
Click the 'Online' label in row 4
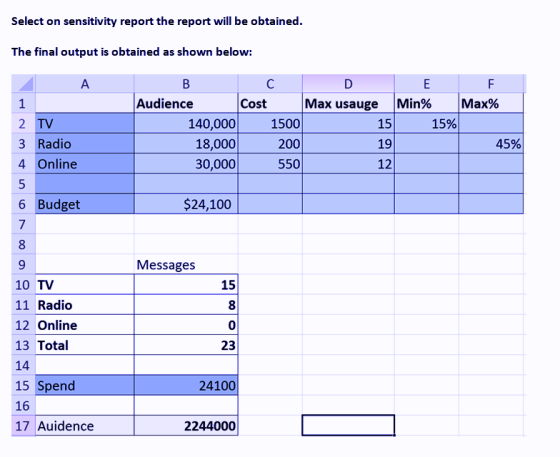[85, 164]
